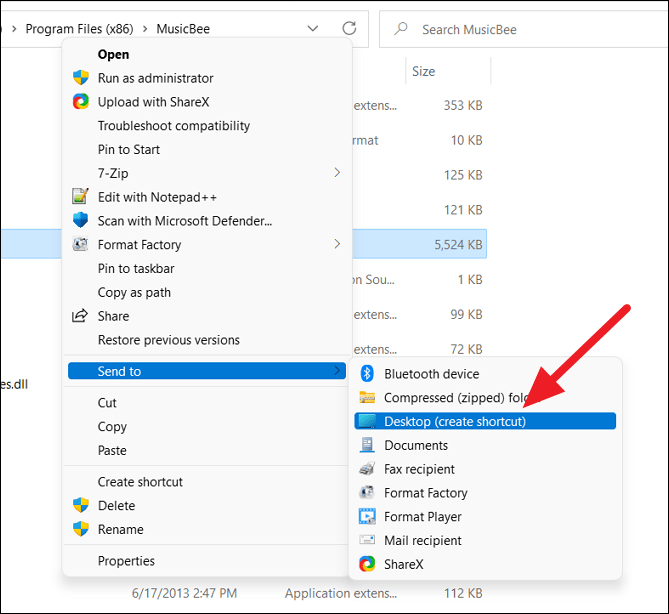Expand the Format Factory submenu arrow
This screenshot has width=669, height=614.
pos(337,245)
